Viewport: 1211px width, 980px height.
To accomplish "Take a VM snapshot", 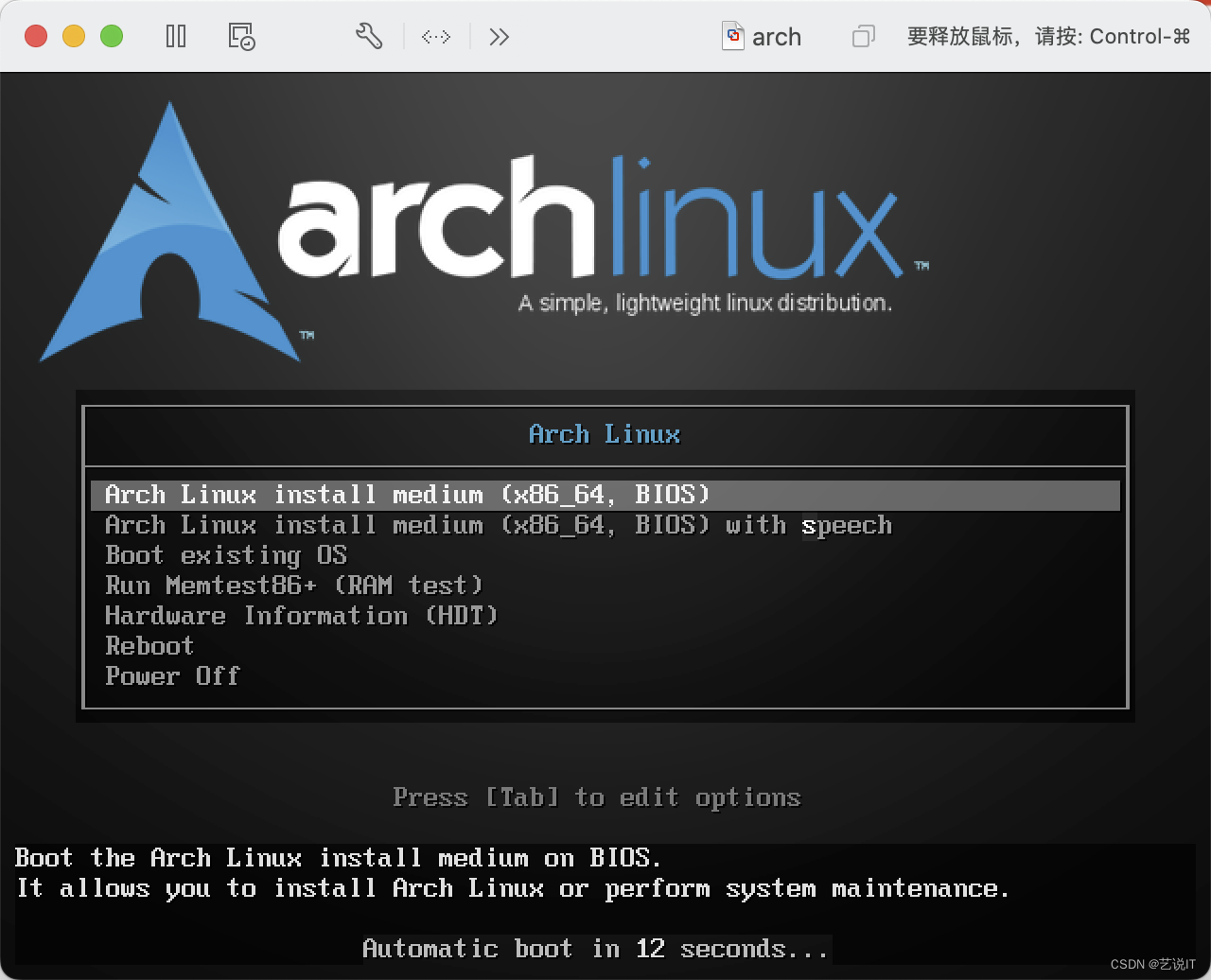I will click(x=242, y=37).
